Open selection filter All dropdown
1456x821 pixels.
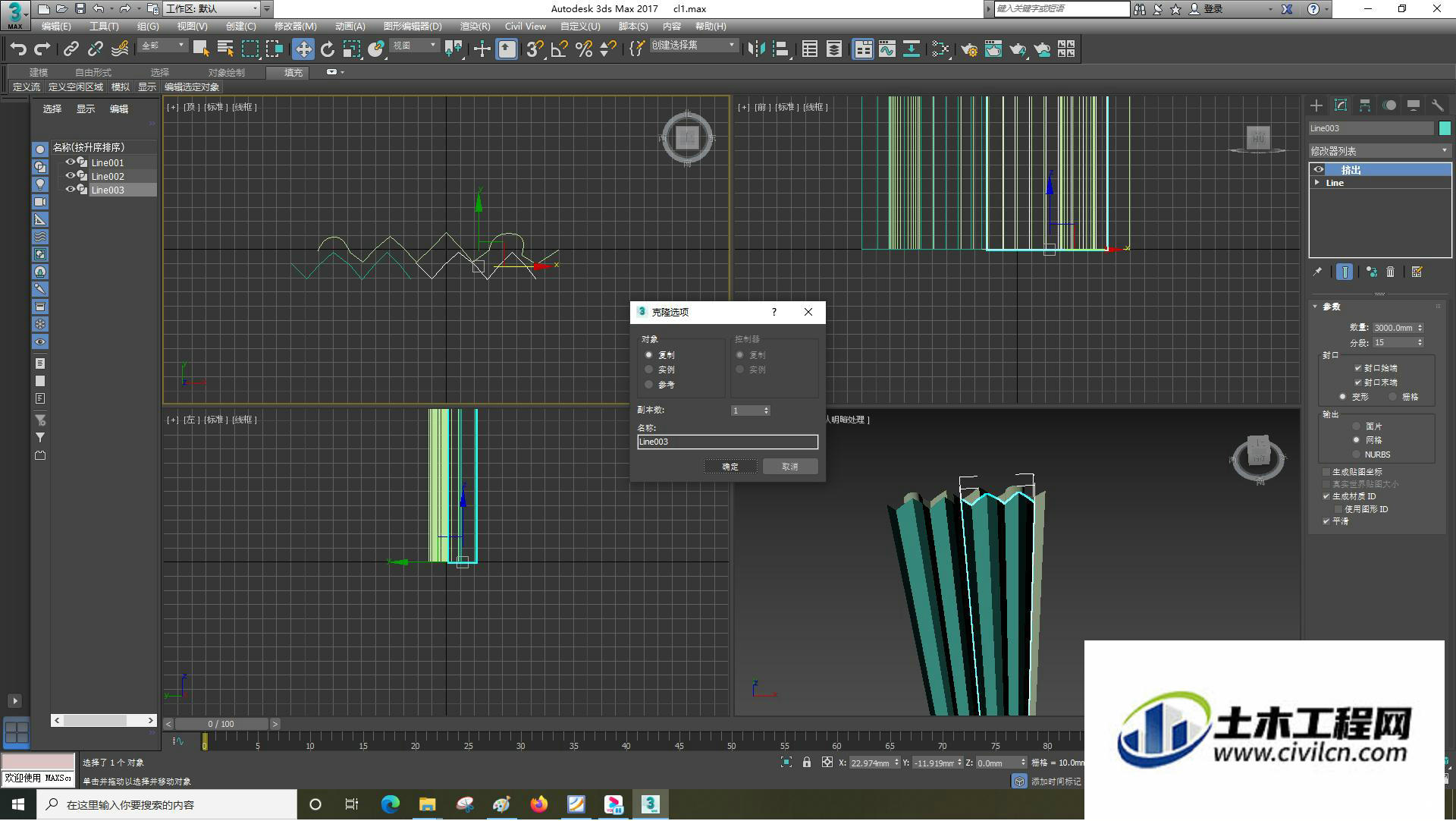163,46
